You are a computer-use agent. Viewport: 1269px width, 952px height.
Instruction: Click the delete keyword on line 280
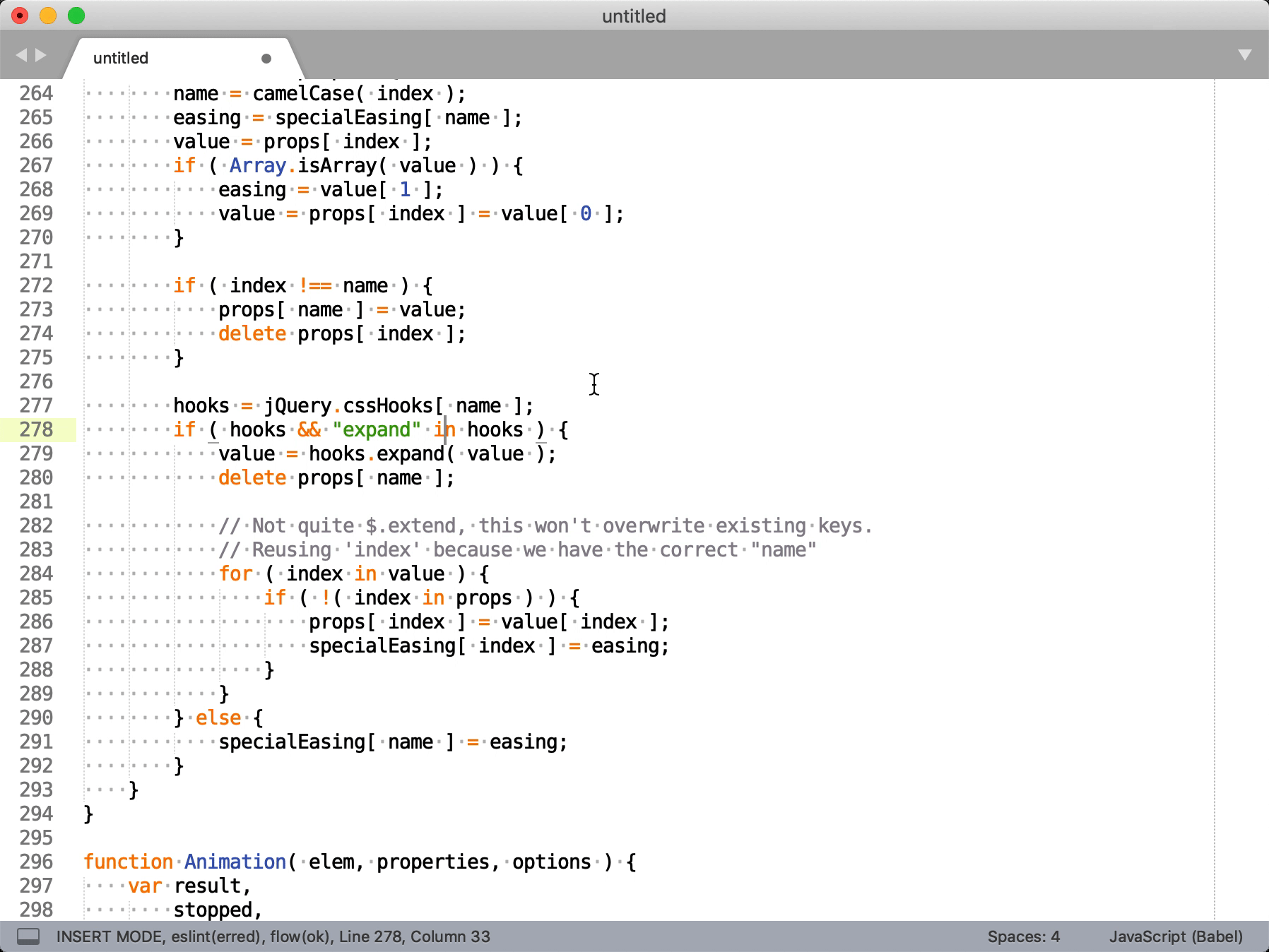point(252,477)
